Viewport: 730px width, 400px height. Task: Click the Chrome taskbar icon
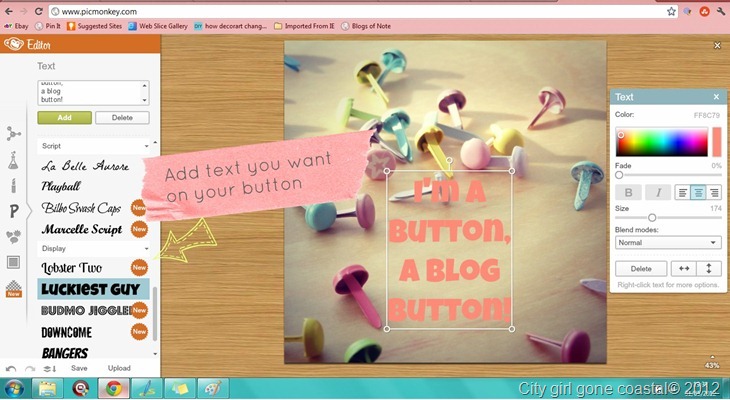tap(114, 388)
